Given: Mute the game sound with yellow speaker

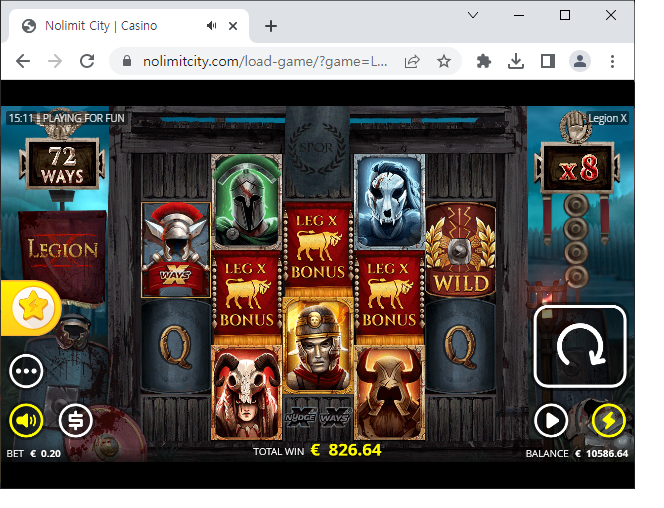Looking at the screenshot, I should click(x=26, y=420).
